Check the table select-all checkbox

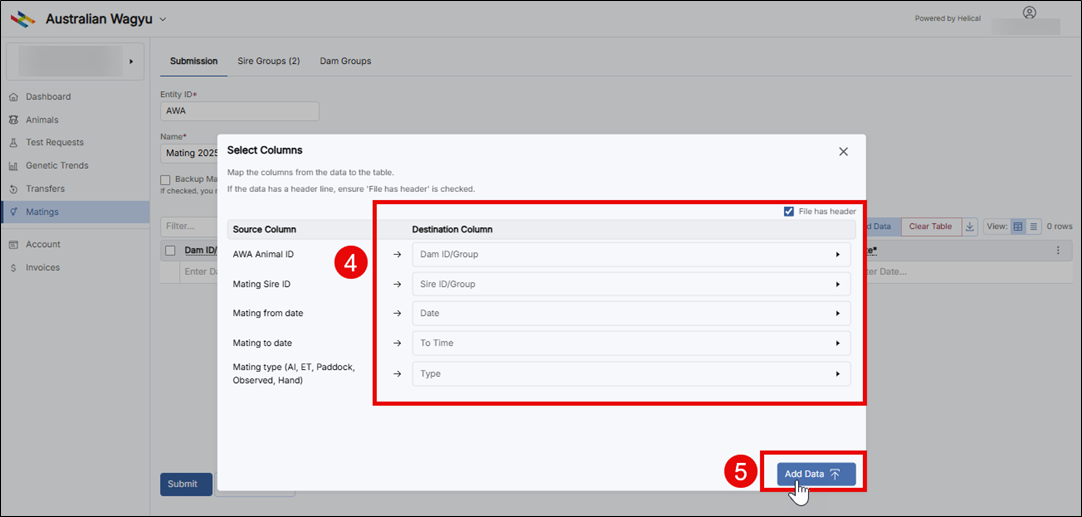click(170, 251)
